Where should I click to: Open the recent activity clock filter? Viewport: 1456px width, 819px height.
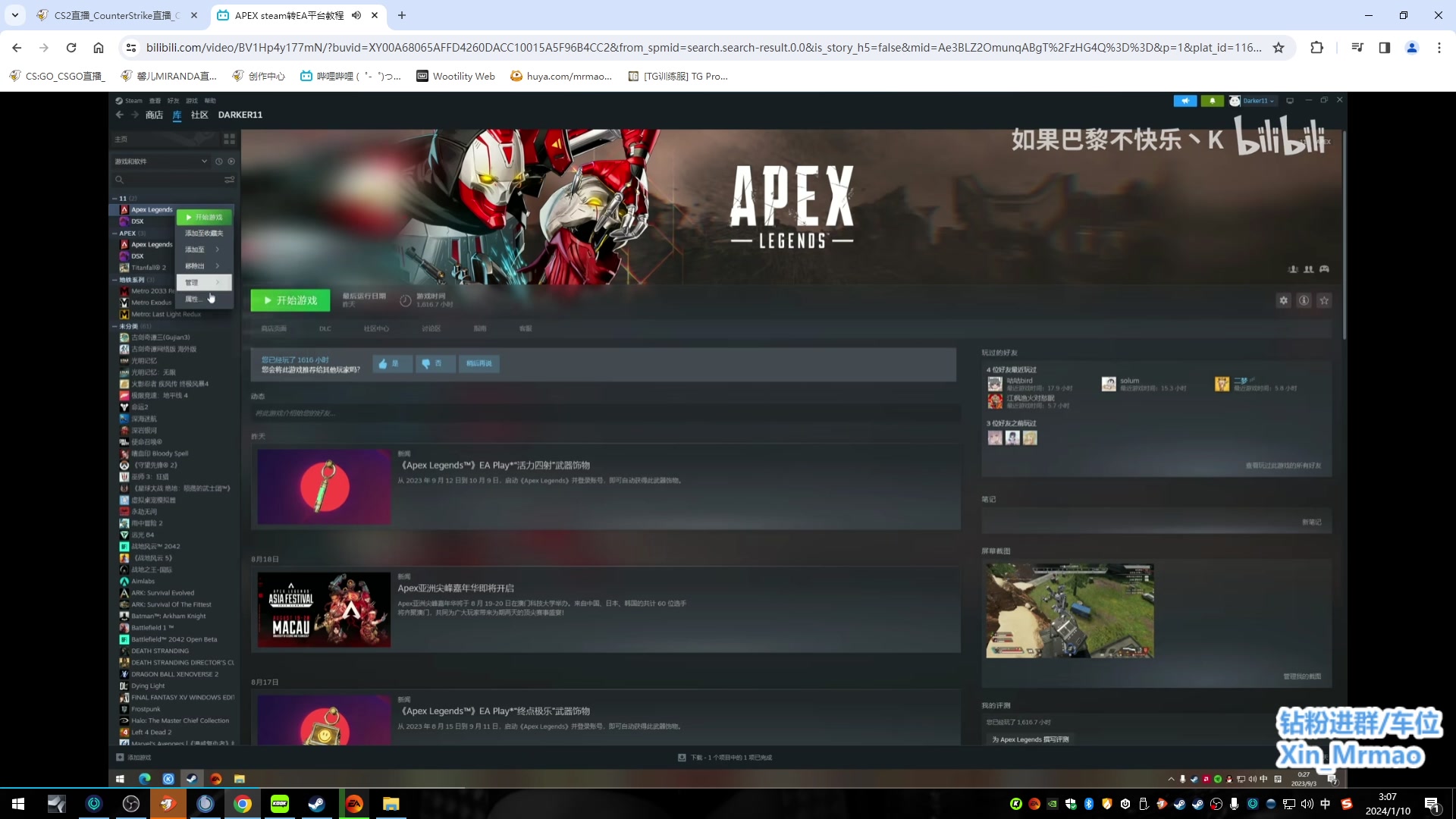218,162
